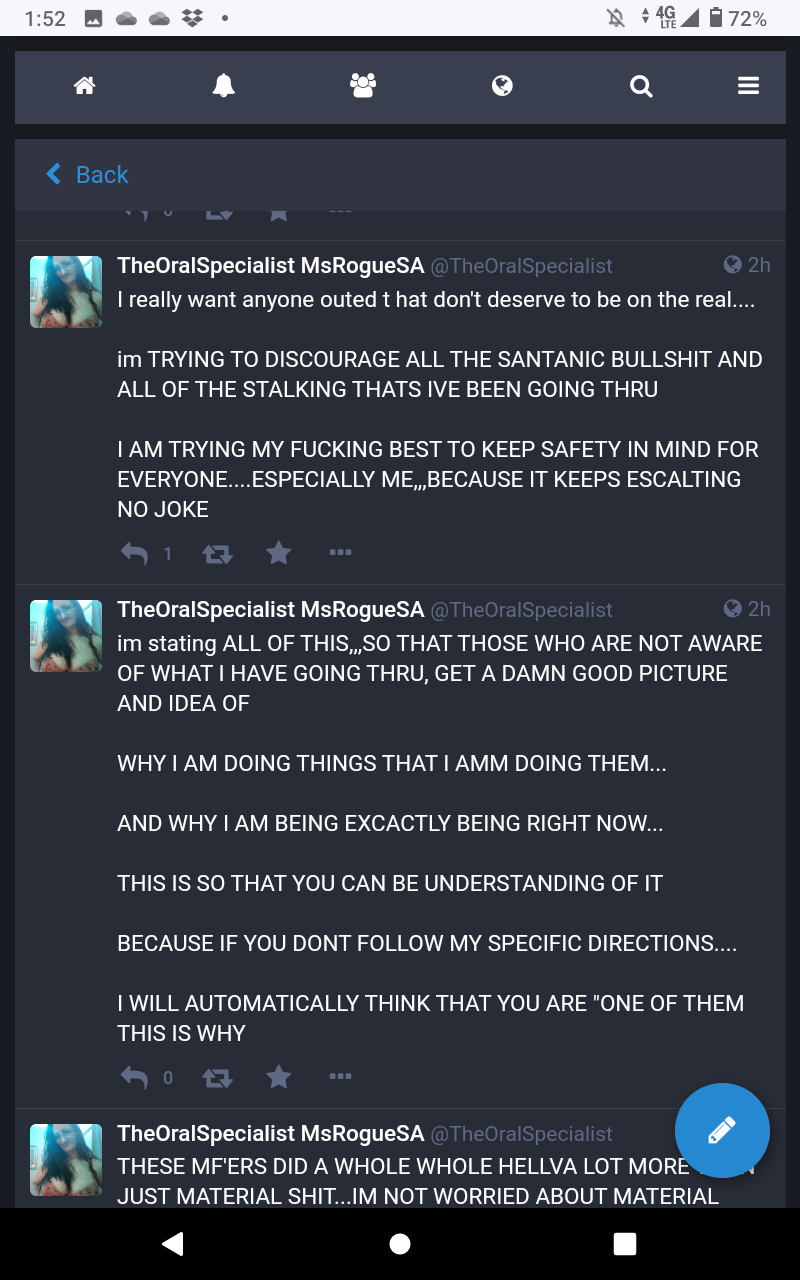Boost the "ONE OF THEM" post
Viewport: 800px width, 1280px height.
pos(217,1077)
